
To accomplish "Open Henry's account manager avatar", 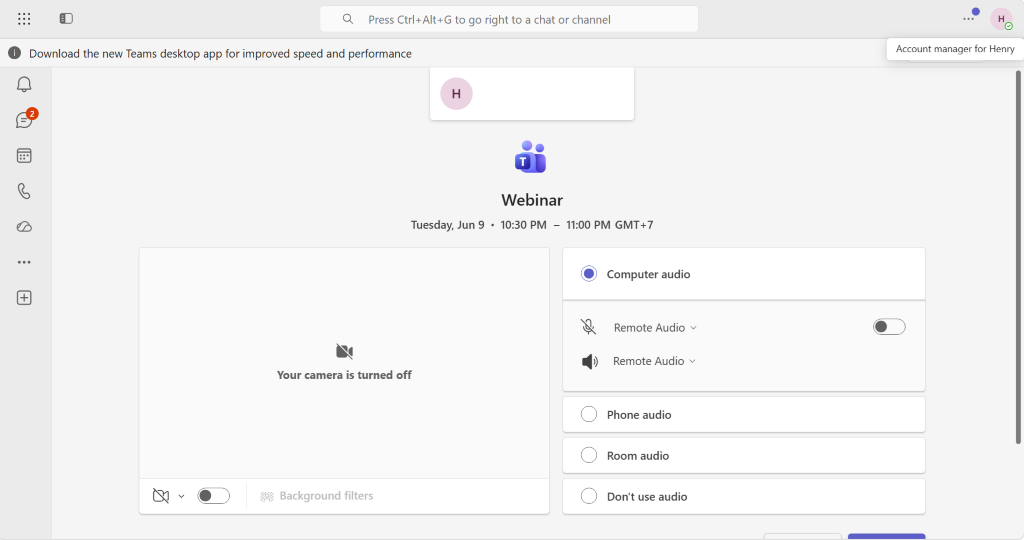I will click(x=1001, y=19).
